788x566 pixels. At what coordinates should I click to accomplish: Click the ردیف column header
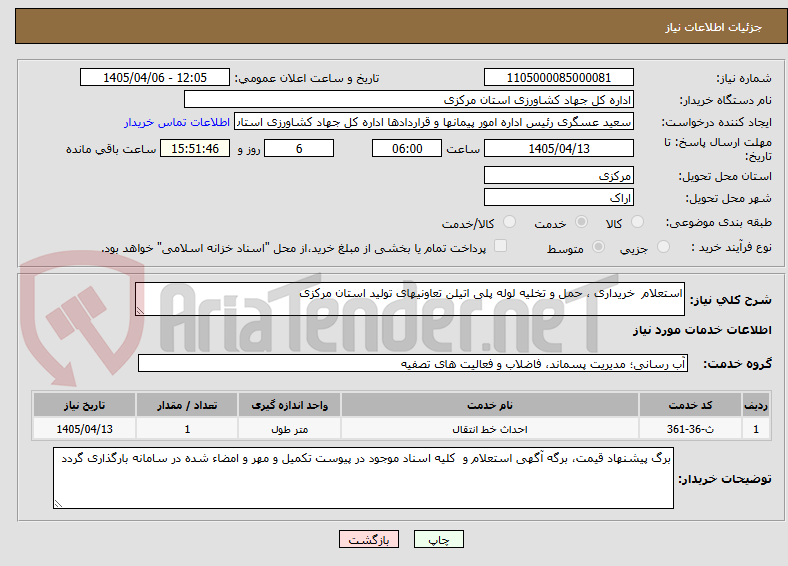pyautogui.click(x=756, y=405)
